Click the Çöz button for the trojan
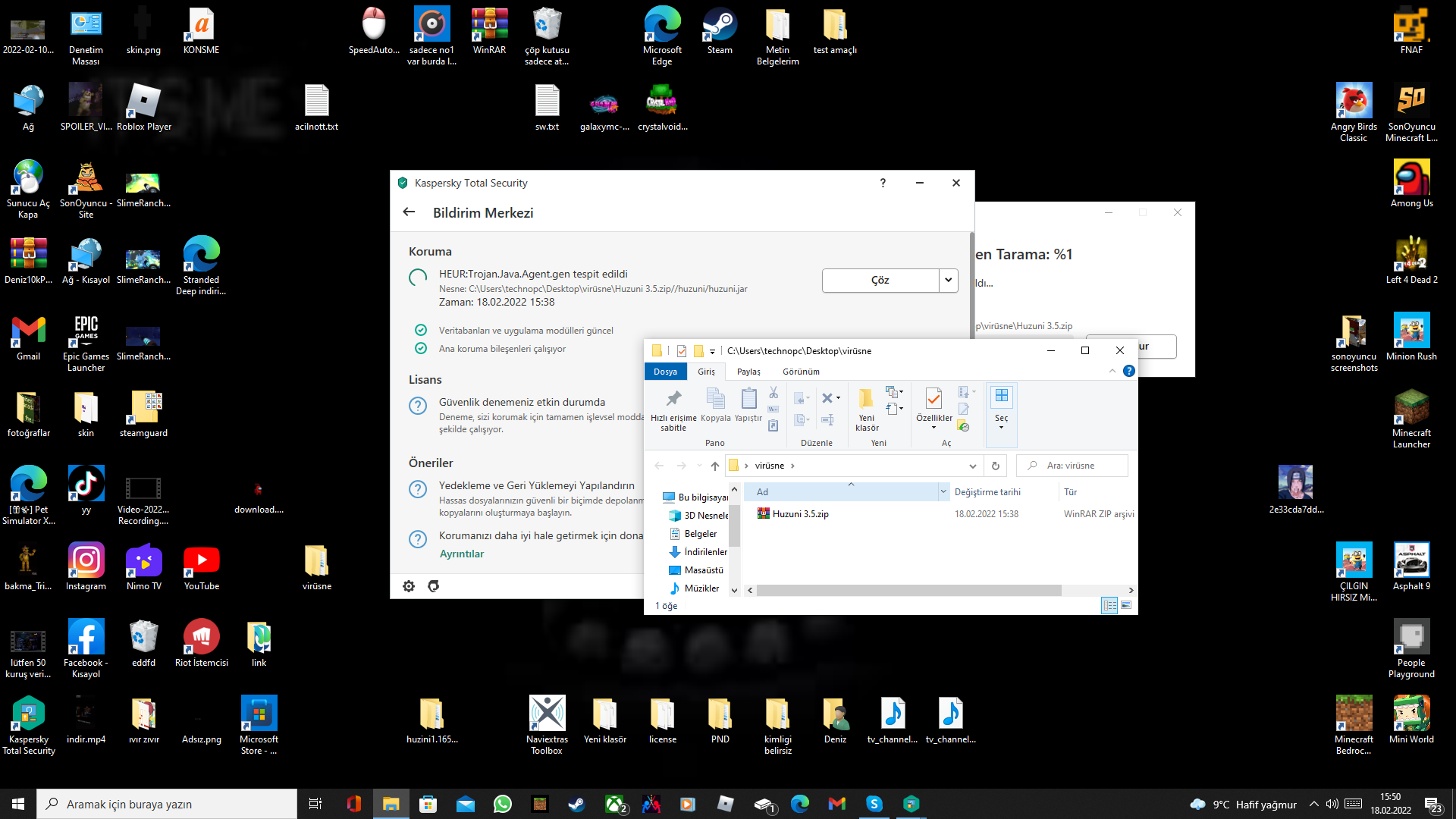The image size is (1456, 819). (x=880, y=281)
